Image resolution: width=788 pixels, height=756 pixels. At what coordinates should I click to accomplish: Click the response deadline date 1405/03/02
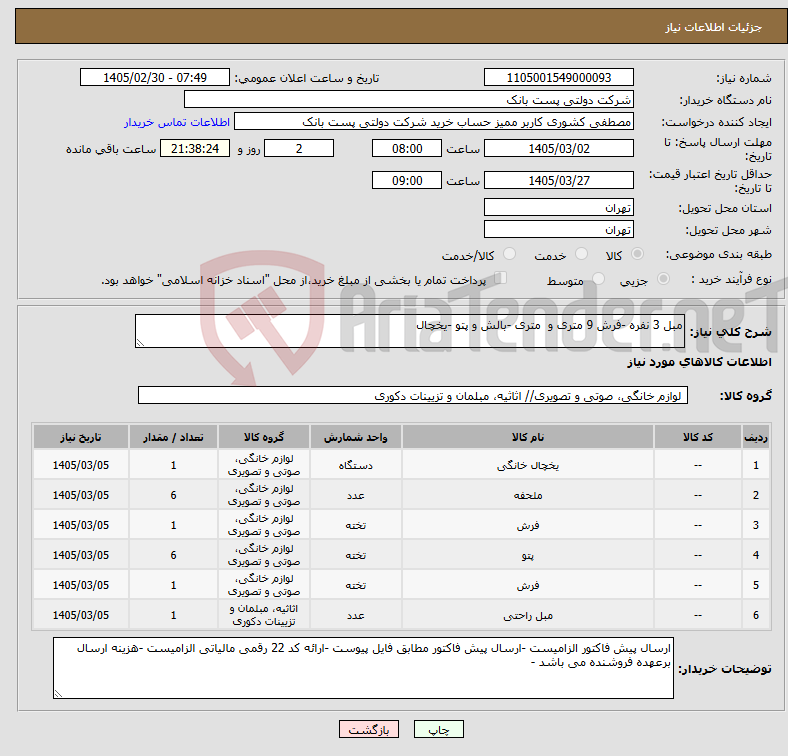(x=559, y=148)
